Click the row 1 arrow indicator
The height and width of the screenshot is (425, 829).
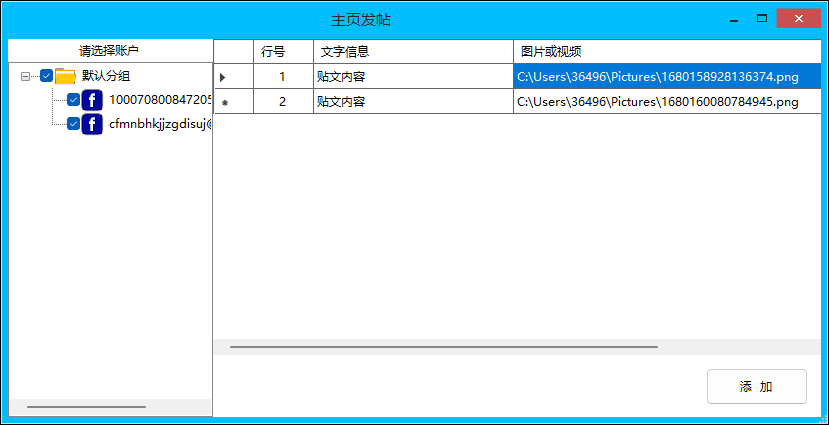223,77
